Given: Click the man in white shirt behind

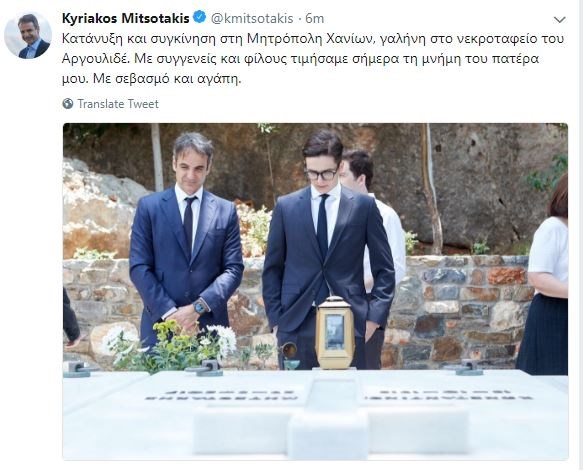Looking at the screenshot, I should click(376, 223).
